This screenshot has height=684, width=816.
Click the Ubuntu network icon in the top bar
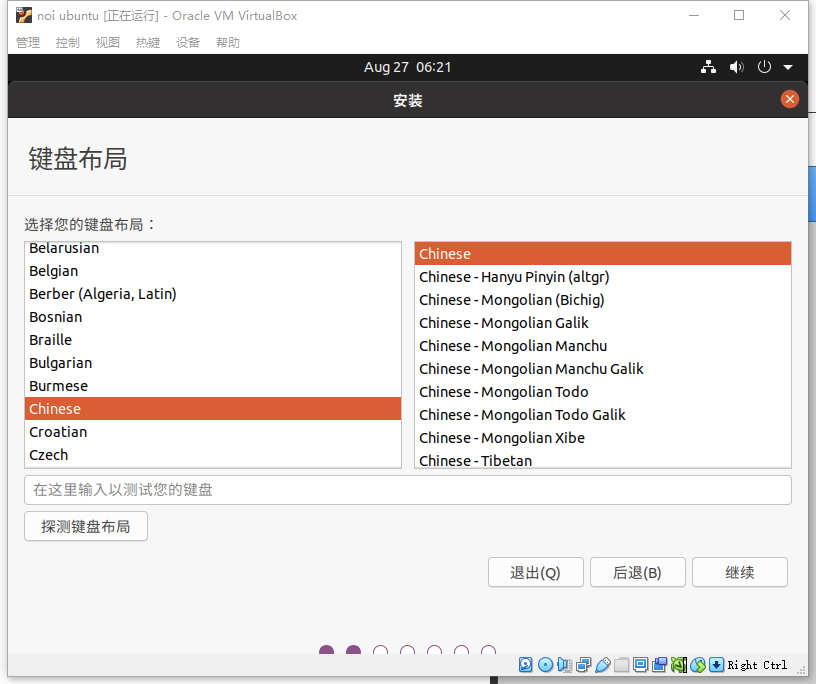click(708, 67)
